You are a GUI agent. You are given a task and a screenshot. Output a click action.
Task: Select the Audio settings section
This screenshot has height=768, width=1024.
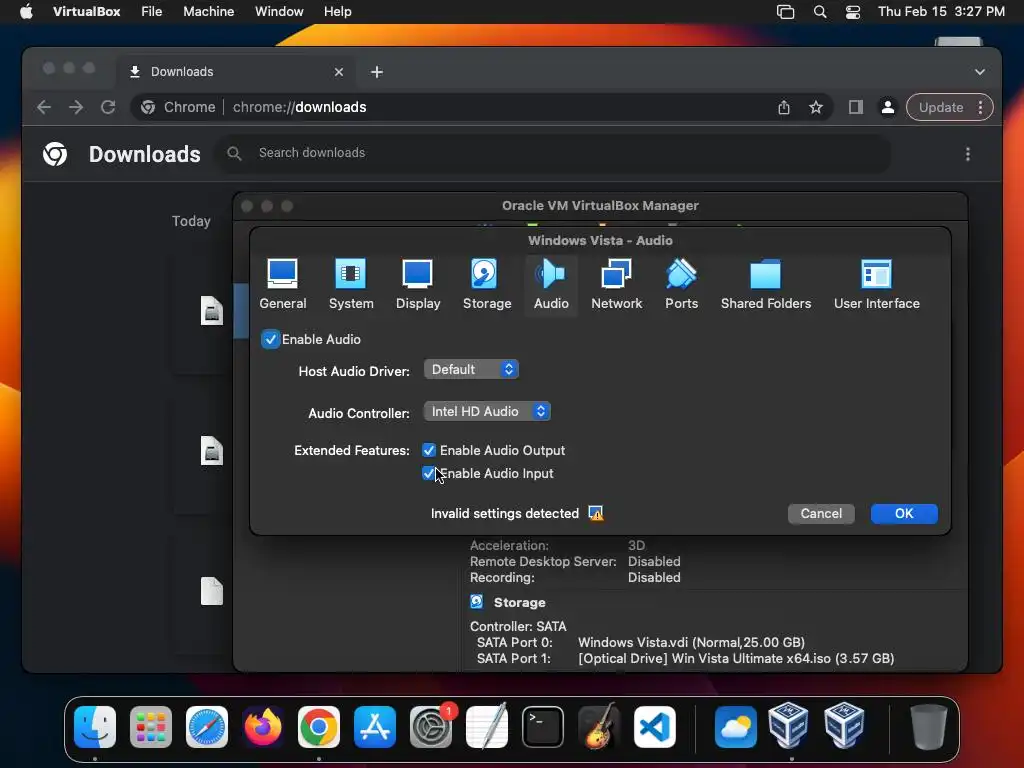click(551, 285)
